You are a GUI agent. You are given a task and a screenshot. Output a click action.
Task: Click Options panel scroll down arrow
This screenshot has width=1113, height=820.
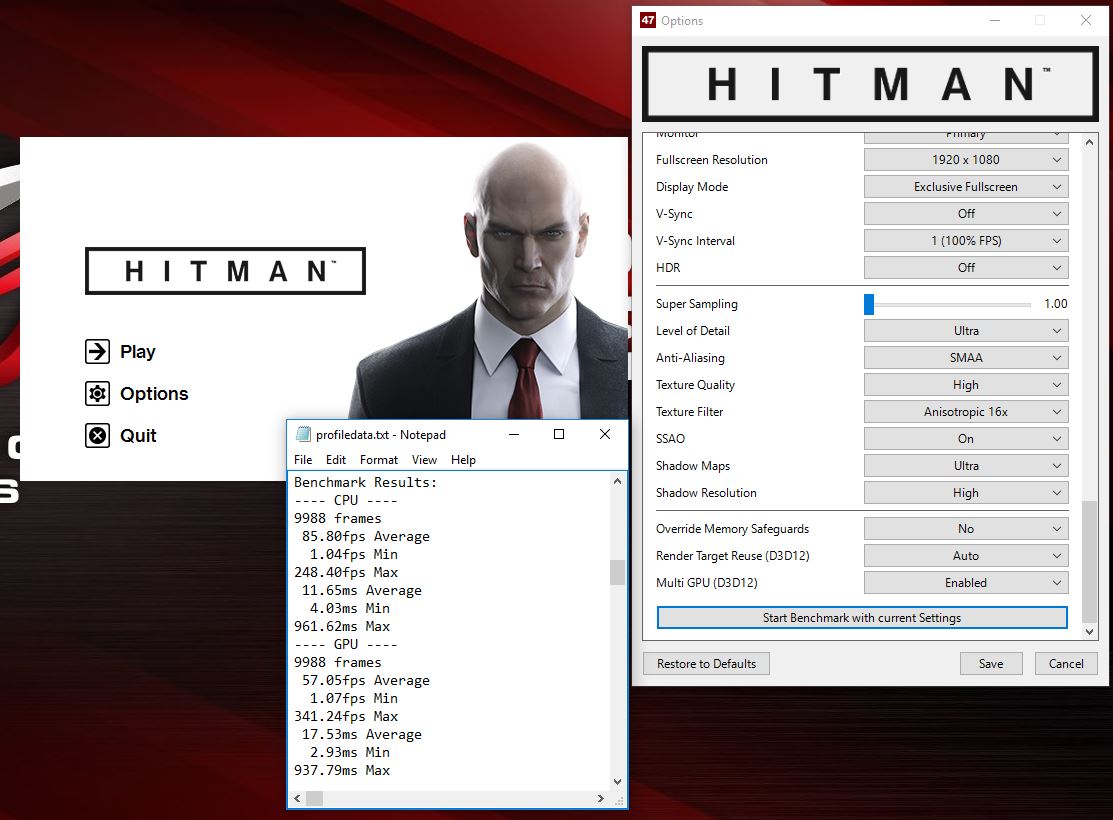coord(1090,632)
